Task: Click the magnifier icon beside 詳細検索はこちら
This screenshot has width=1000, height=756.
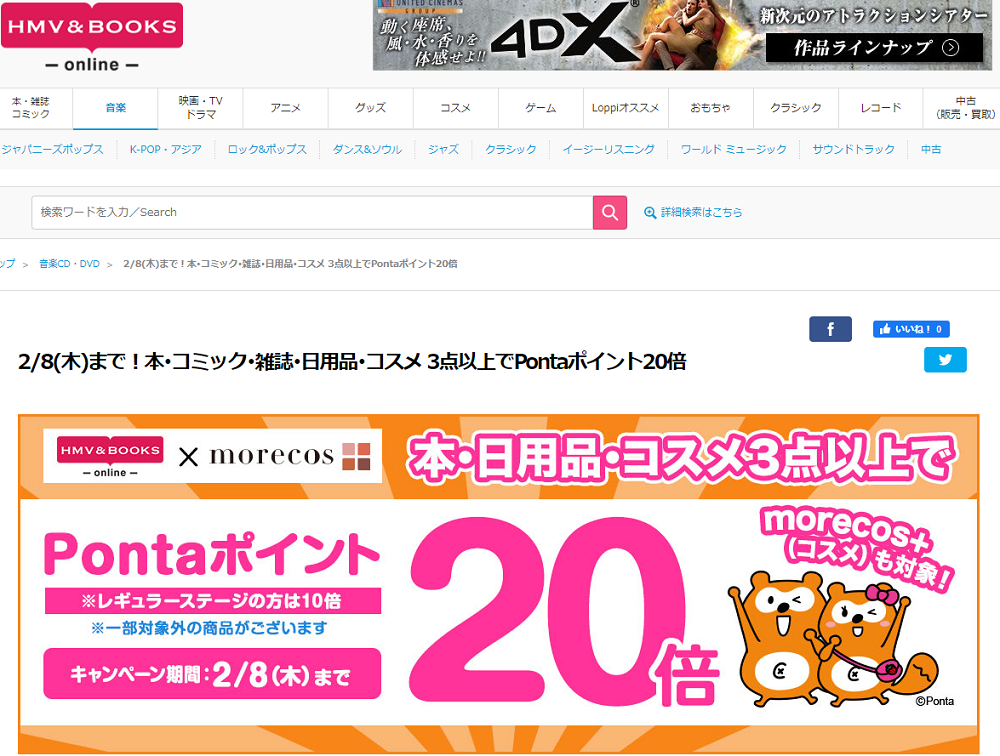Action: pyautogui.click(x=650, y=212)
